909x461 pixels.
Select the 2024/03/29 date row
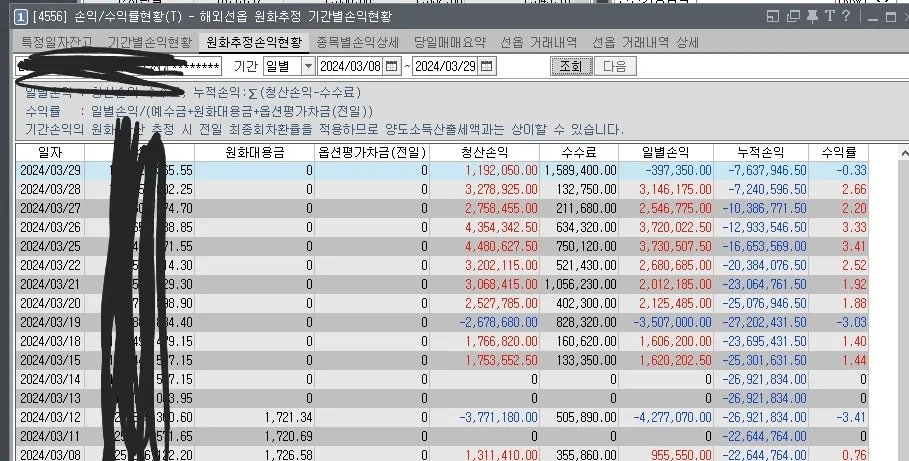(x=442, y=170)
